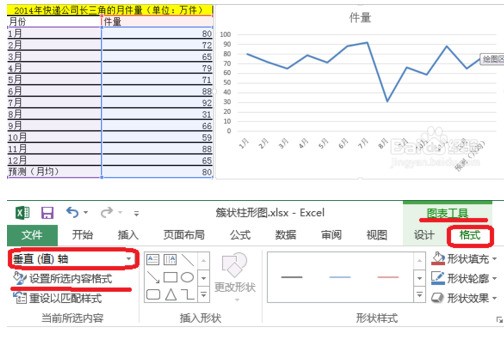Select the Oval shape

point(188,277)
